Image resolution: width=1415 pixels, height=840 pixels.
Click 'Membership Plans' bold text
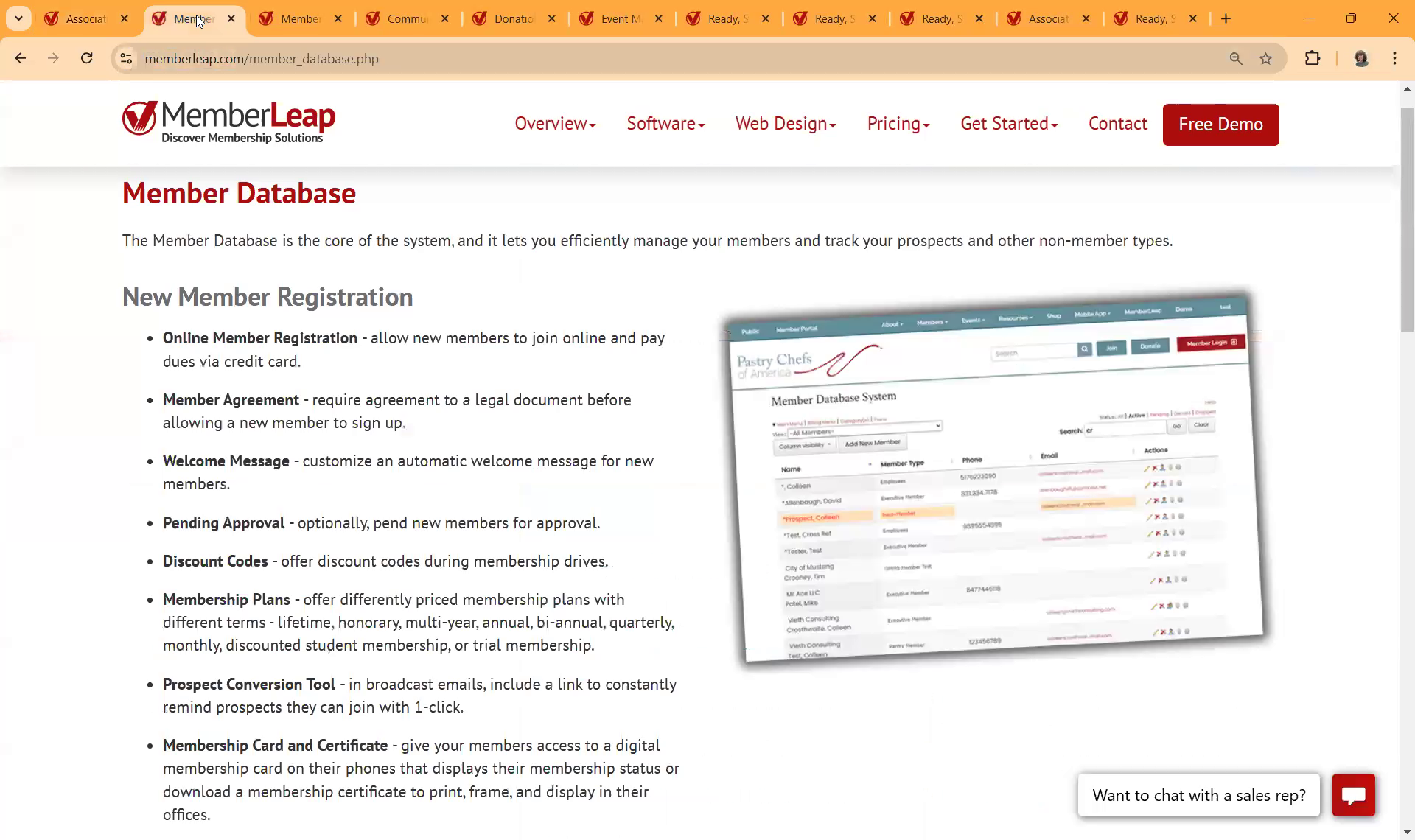click(226, 600)
